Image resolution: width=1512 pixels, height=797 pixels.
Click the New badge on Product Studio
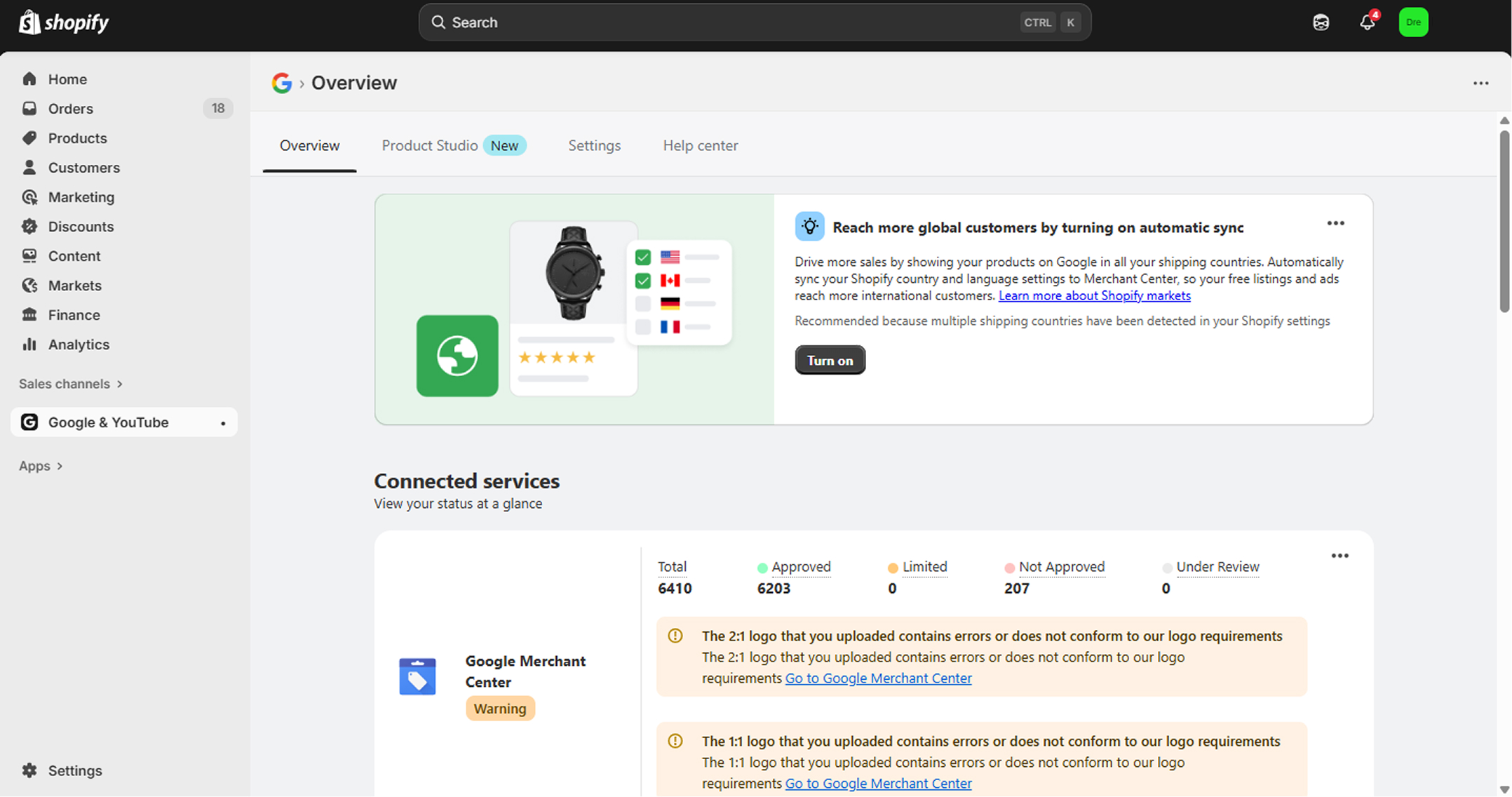point(504,145)
